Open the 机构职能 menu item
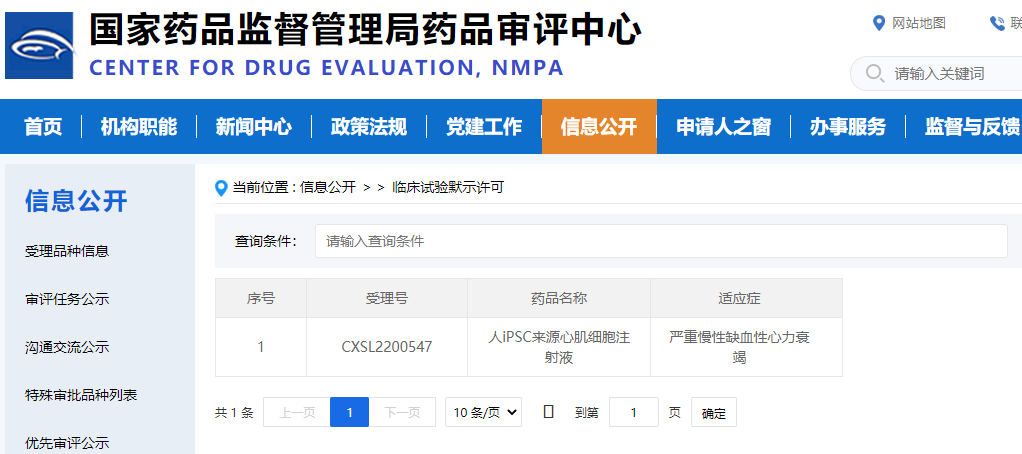1022x454 pixels. 139,126
